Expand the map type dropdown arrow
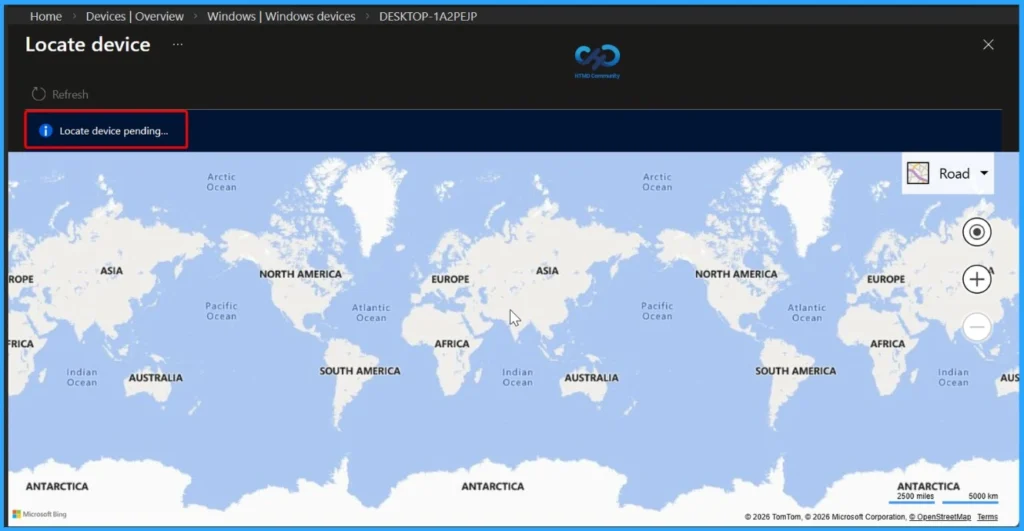This screenshot has height=531, width=1024. tap(984, 173)
